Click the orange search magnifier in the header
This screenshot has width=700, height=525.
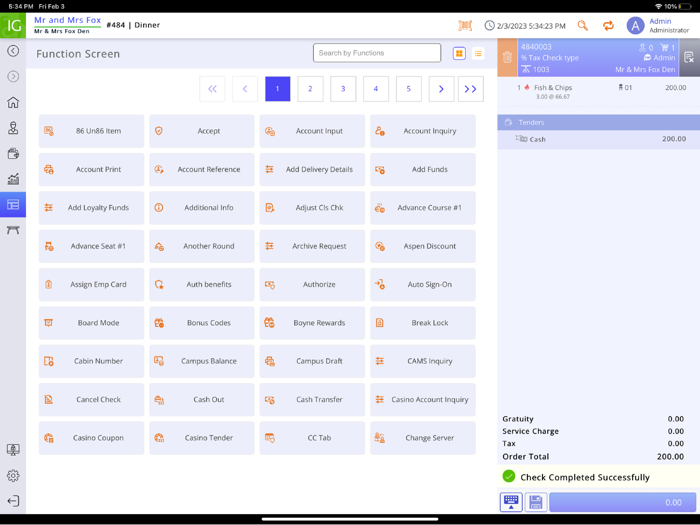click(582, 25)
